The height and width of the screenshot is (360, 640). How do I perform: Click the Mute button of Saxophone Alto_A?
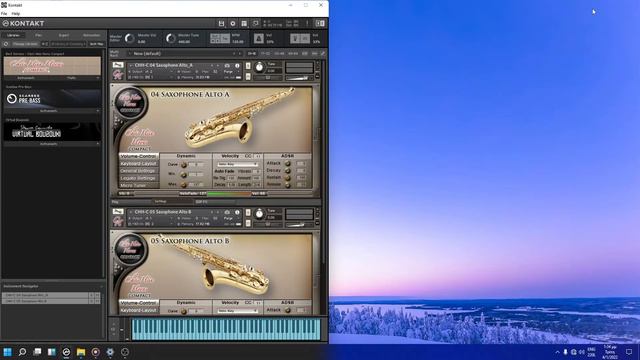[x=248, y=76]
